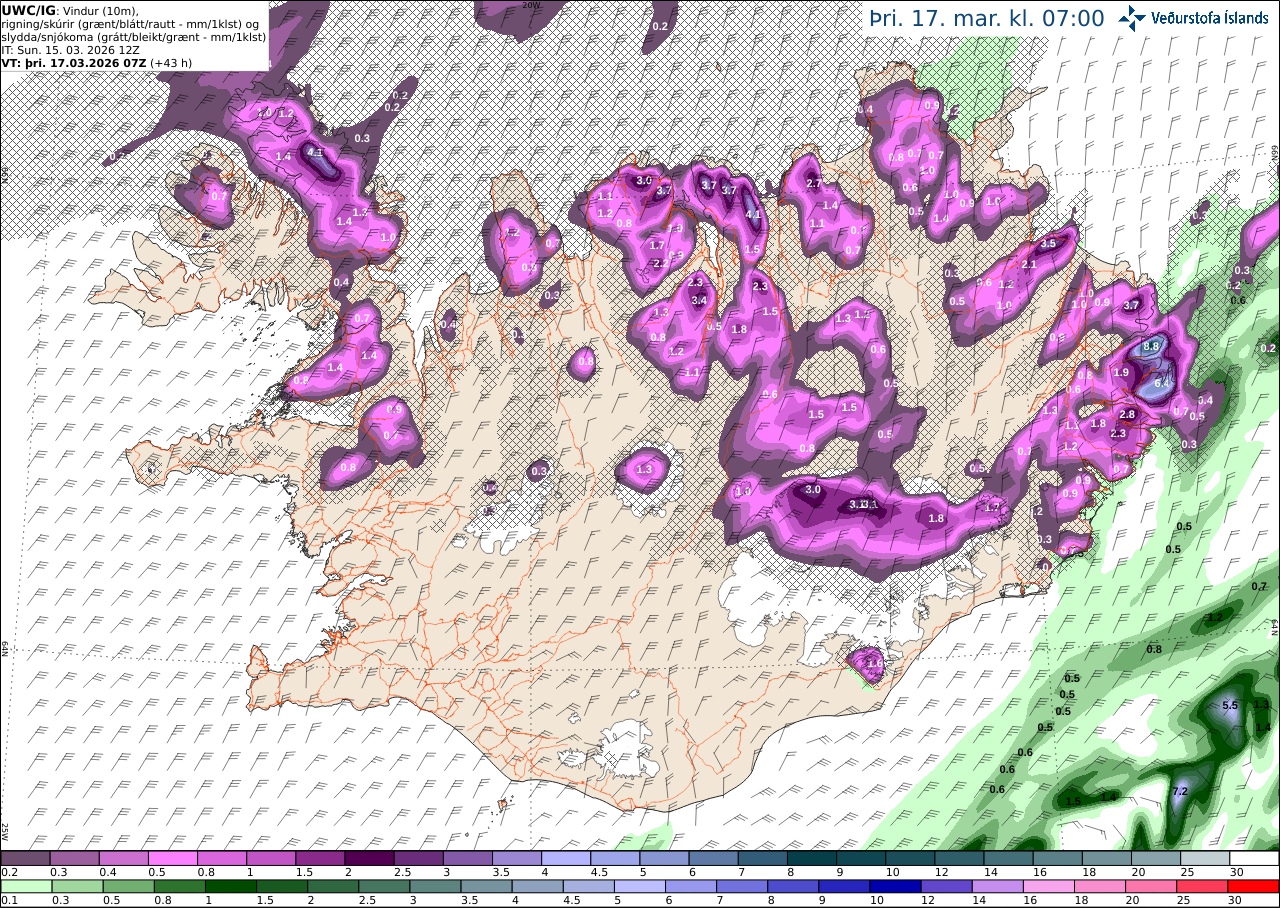Screen dimensions: 1280x908
Task: Click the '64N' latitude label on the left edge
Action: point(4,647)
